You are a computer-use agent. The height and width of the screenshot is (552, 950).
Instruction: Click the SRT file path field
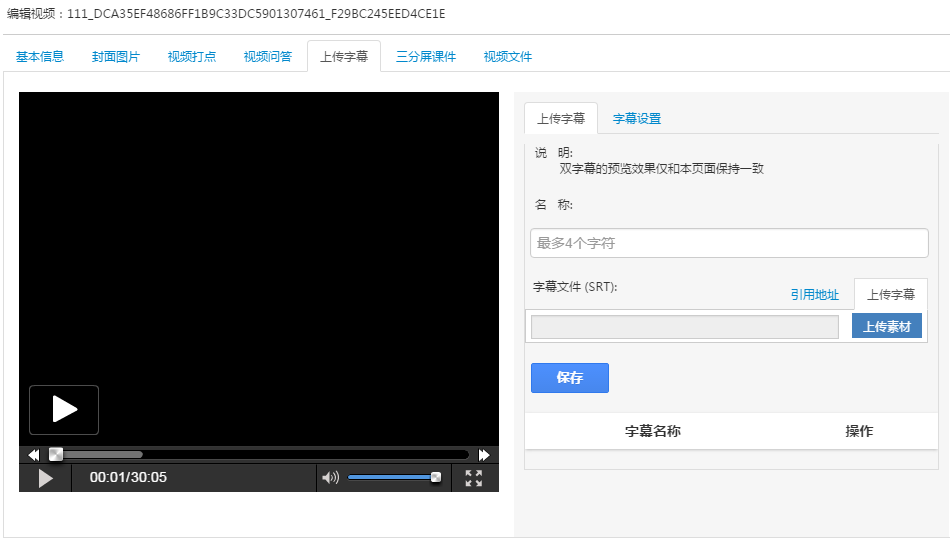coord(685,327)
